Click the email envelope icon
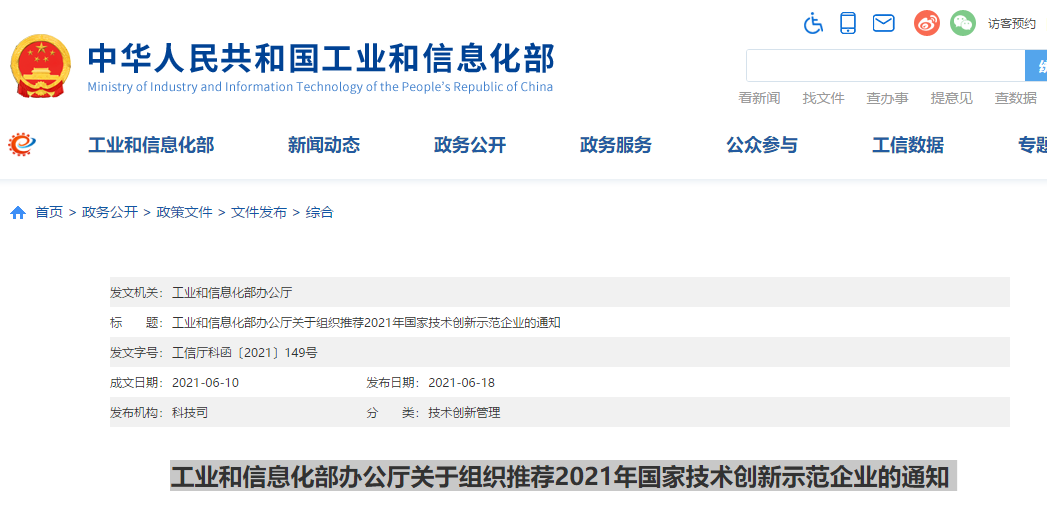This screenshot has width=1047, height=520. (883, 23)
